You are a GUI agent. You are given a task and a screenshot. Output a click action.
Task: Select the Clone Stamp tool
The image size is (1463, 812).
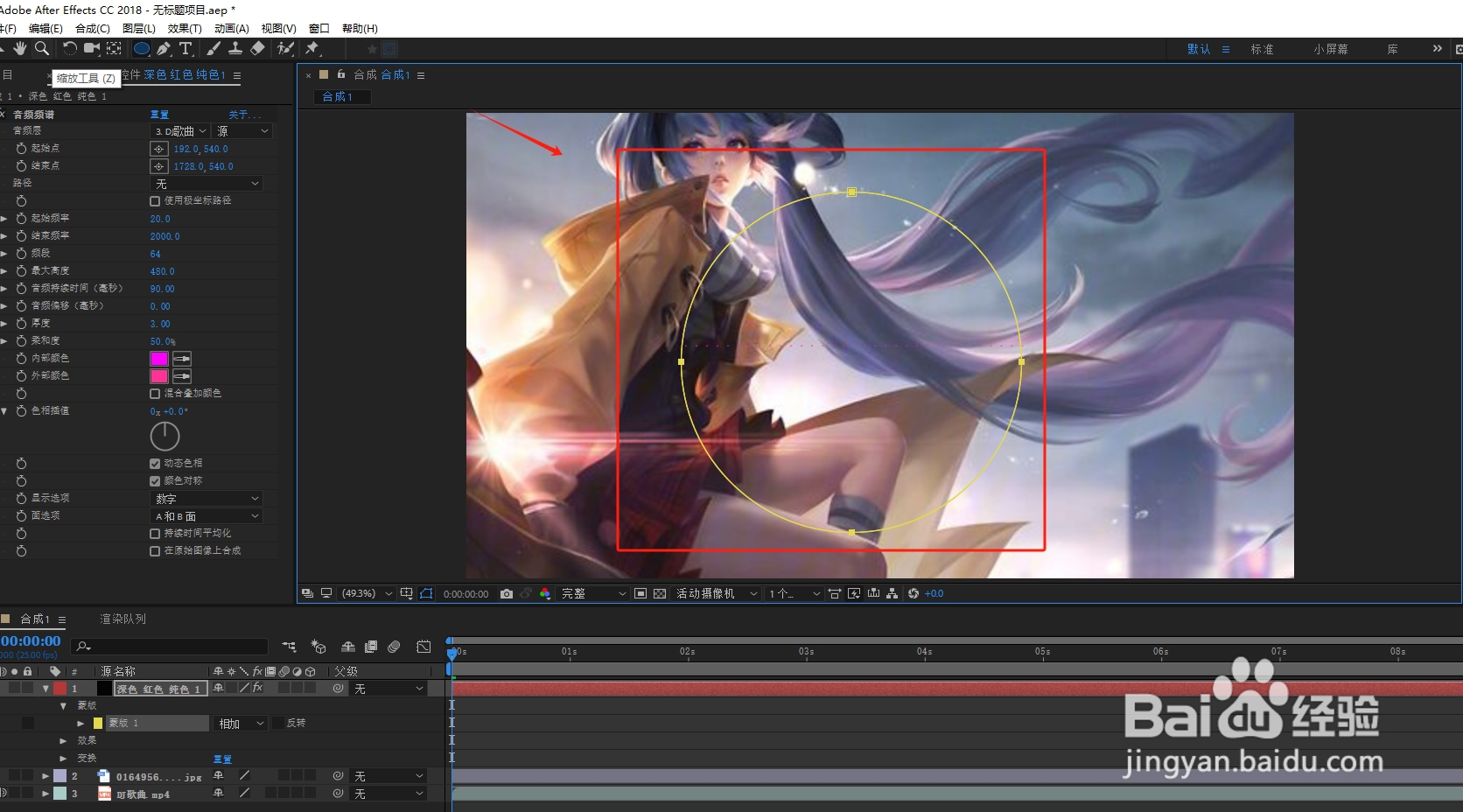click(235, 48)
